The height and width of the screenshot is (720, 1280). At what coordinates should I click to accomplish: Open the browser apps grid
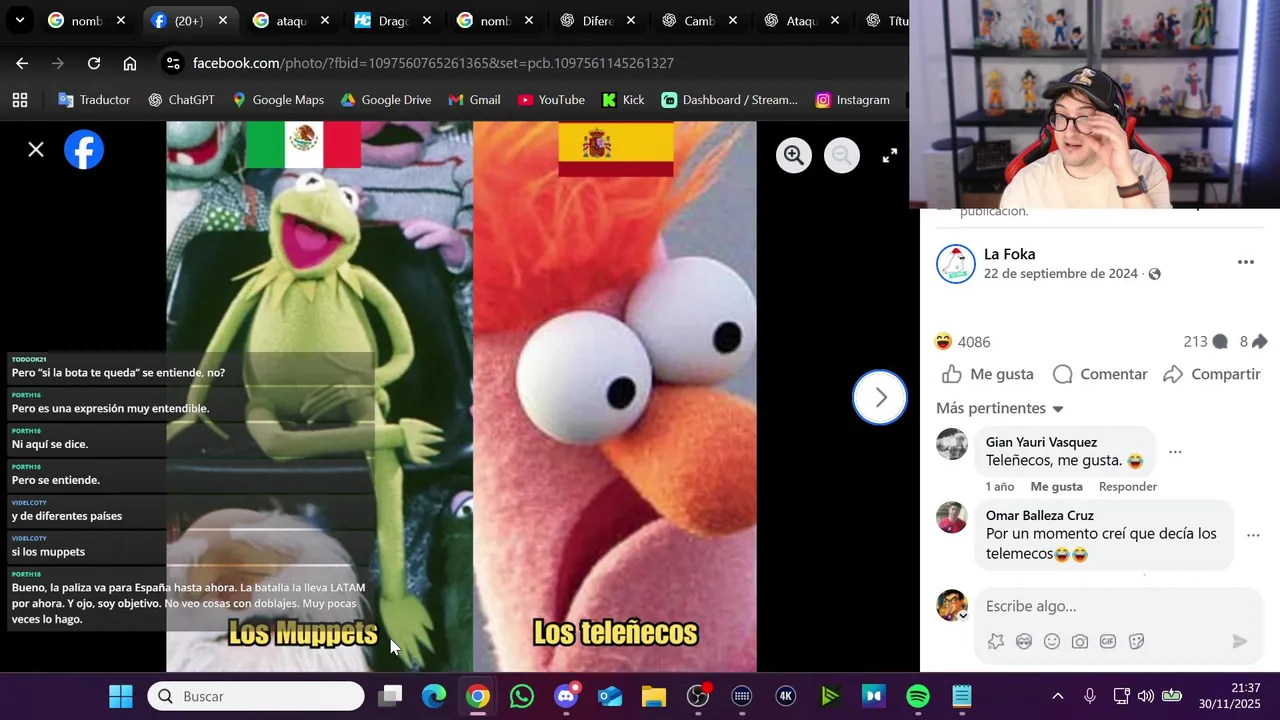coord(20,100)
